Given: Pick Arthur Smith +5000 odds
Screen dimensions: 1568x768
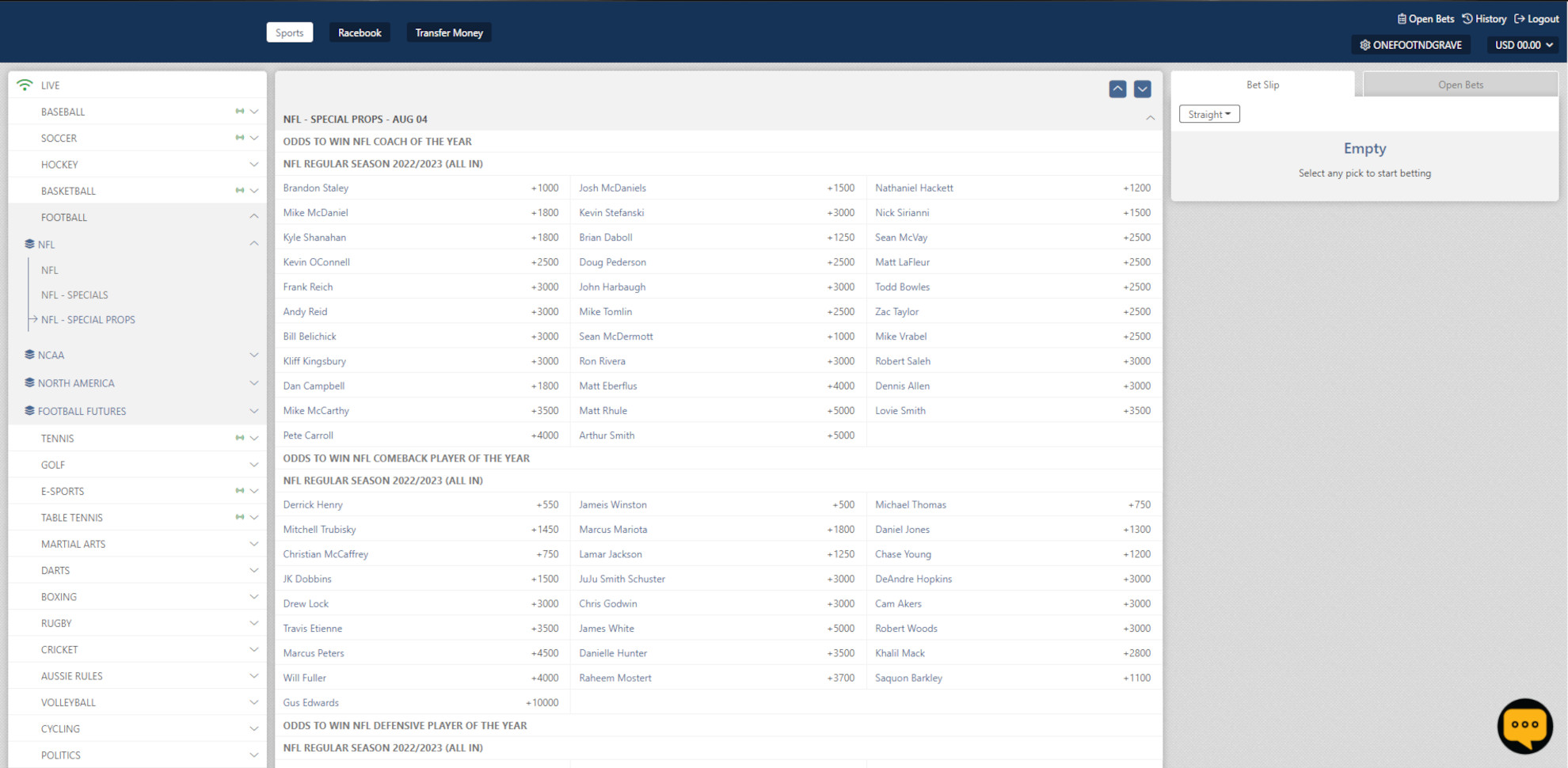Looking at the screenshot, I should [717, 435].
